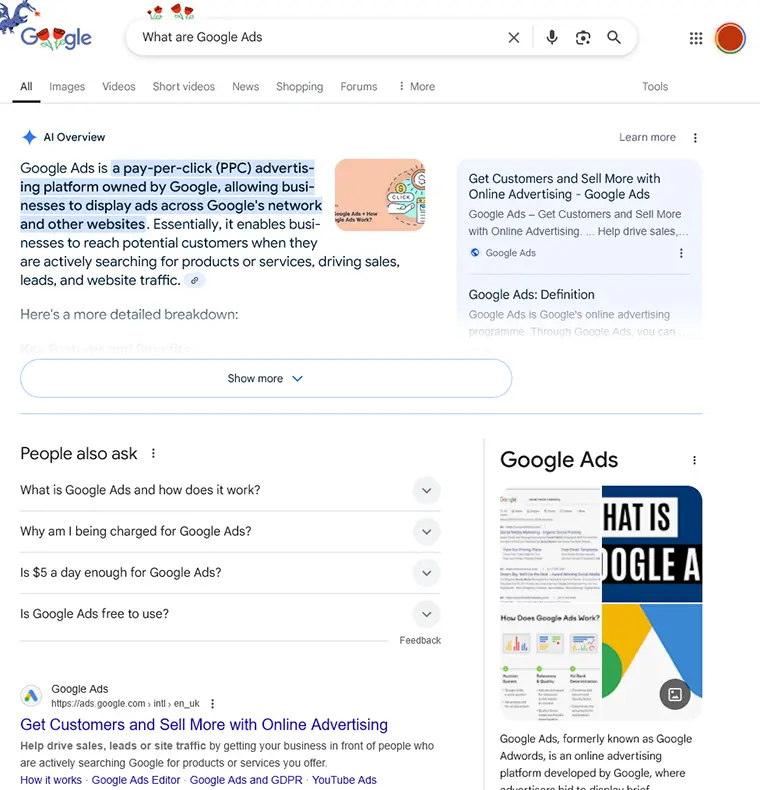Click the AI Overview thumbnail image
Viewport: 760px width, 790px height.
(380, 195)
